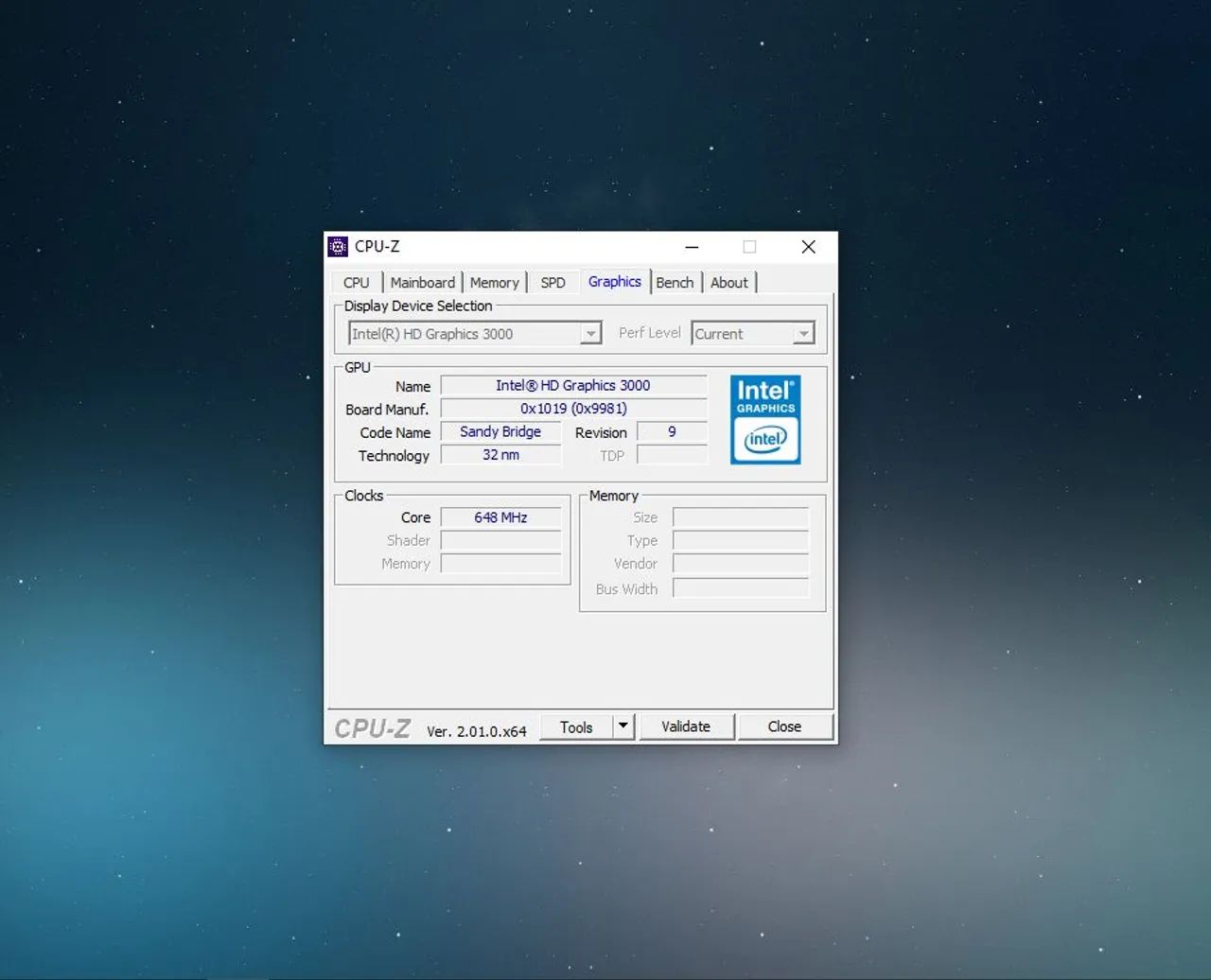The width and height of the screenshot is (1211, 980).
Task: Click the empty Bus Width field
Action: click(741, 588)
